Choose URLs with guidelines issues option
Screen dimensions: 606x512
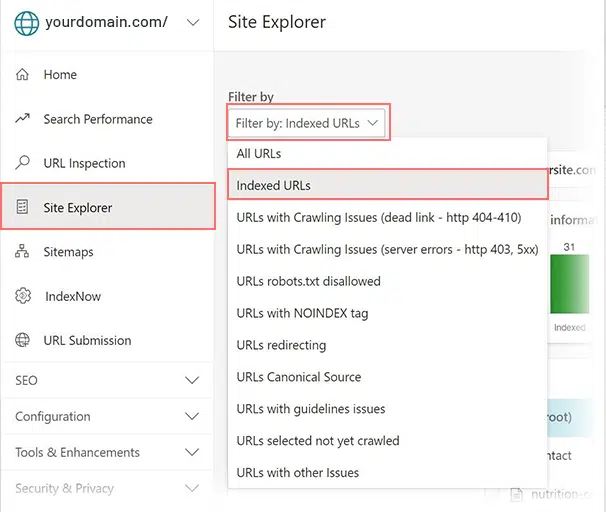coord(388,409)
